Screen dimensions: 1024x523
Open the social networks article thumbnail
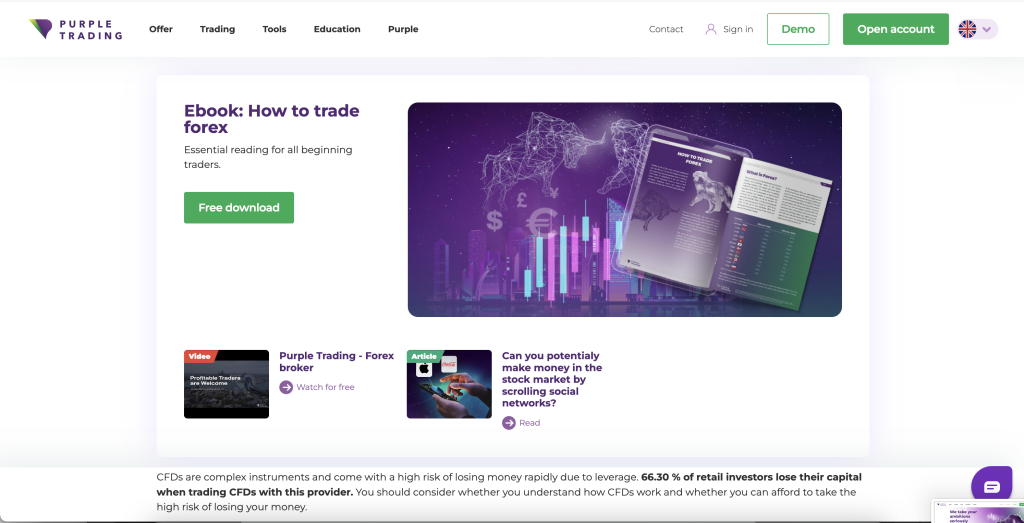(449, 384)
